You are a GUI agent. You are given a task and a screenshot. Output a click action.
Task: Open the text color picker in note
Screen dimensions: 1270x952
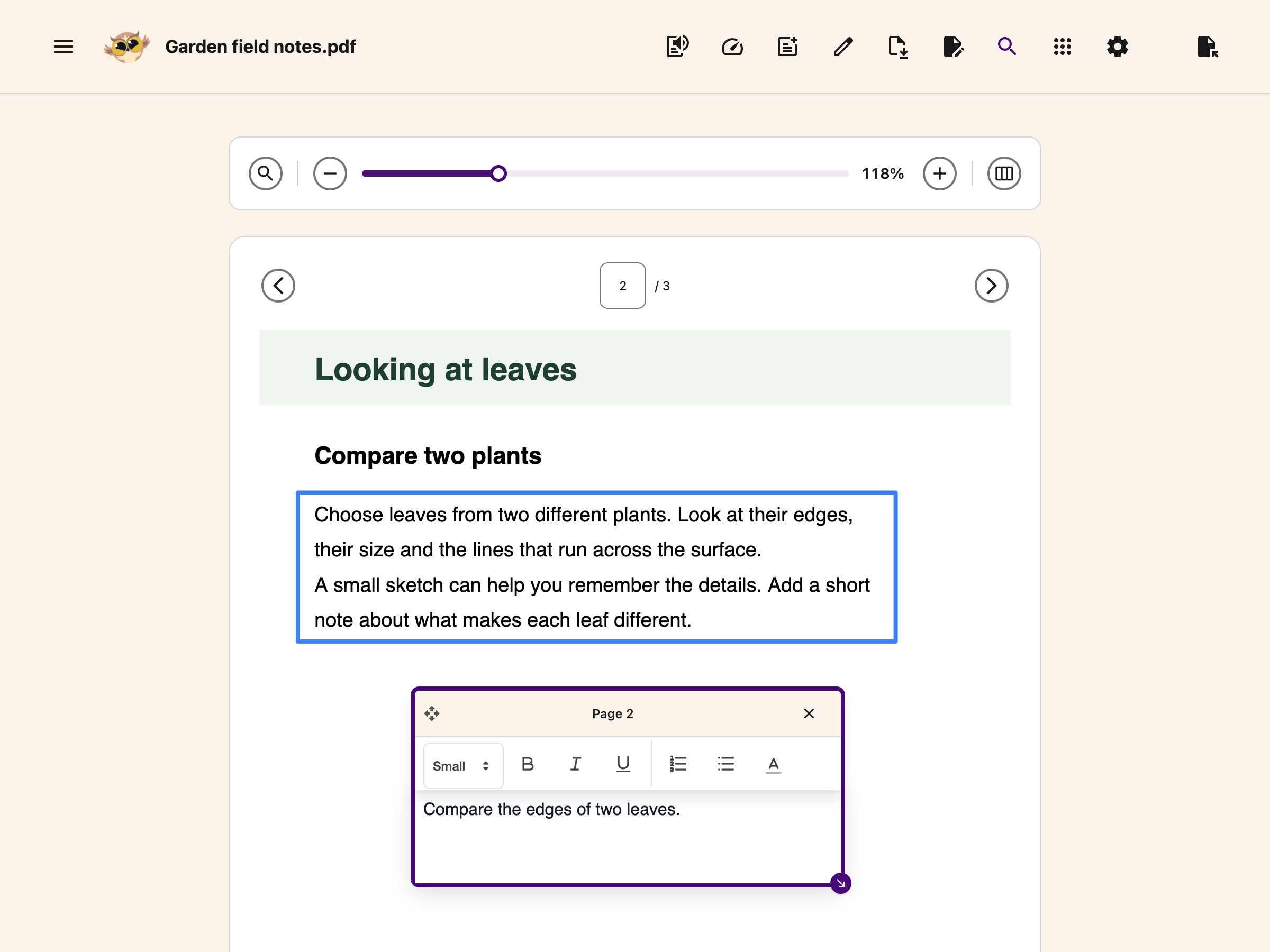tap(773, 764)
